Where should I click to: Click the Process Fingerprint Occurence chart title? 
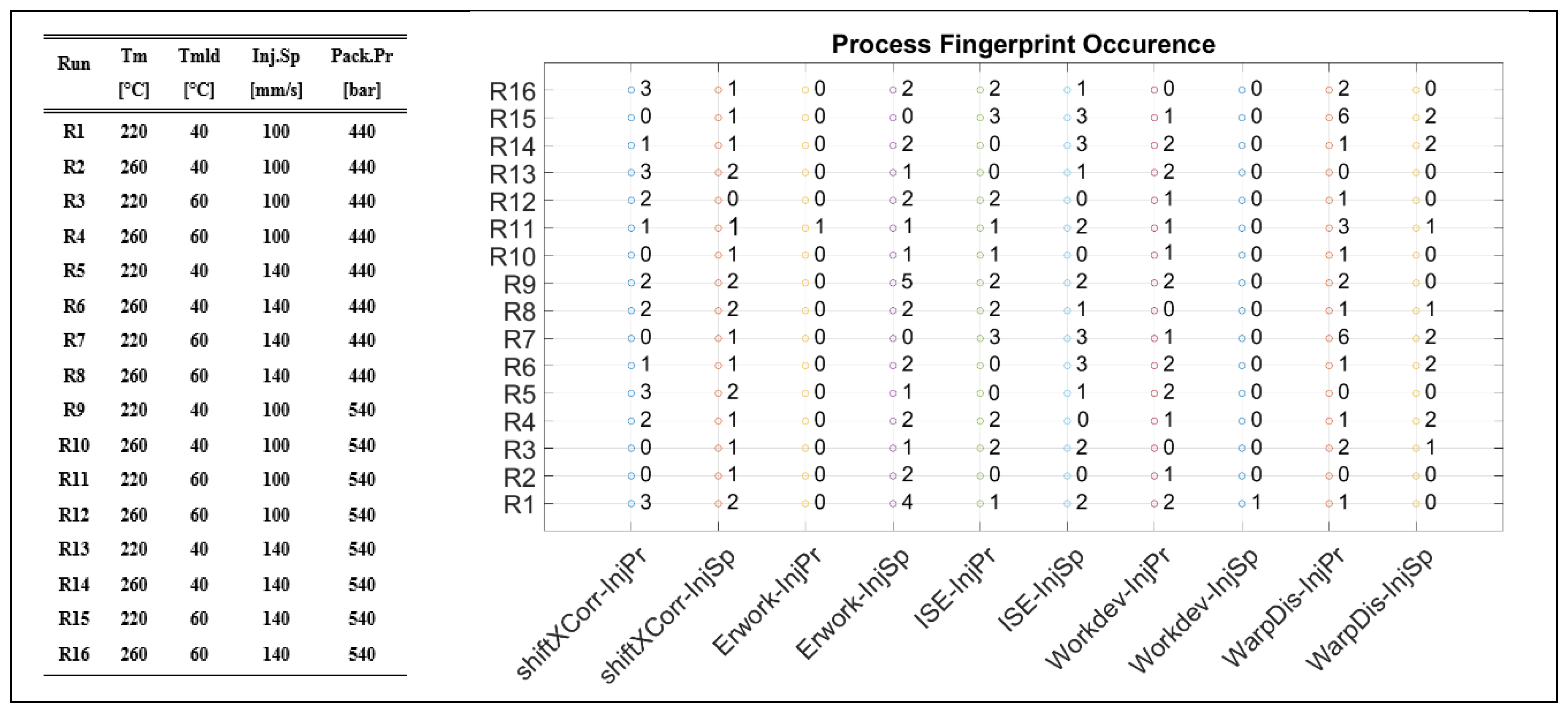pos(1023,44)
